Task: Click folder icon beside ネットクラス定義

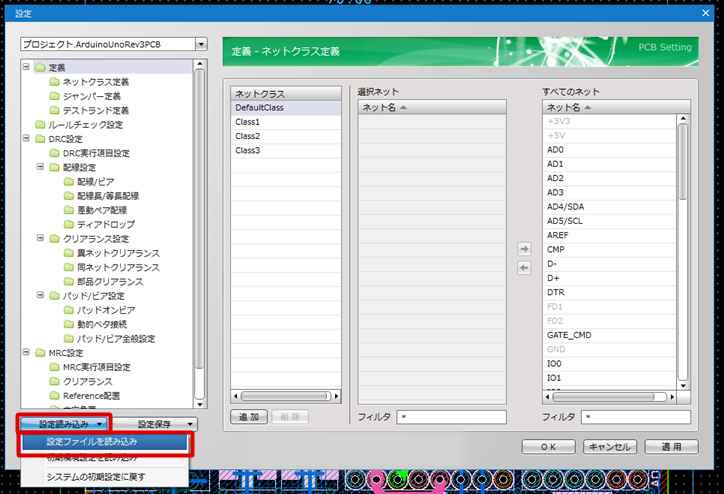Action: 54,82
